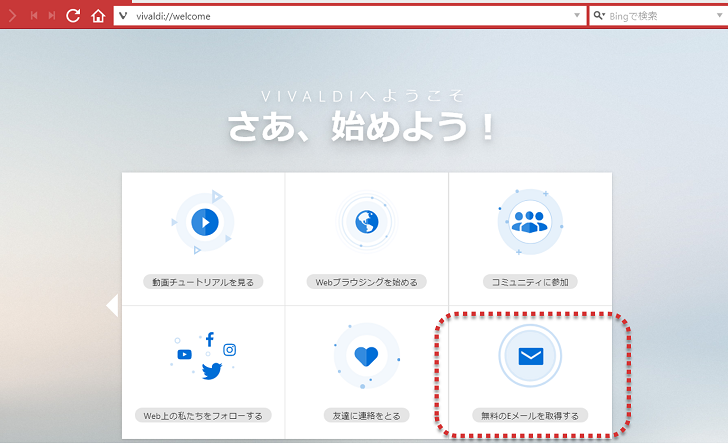
Task: Click the community people icon
Action: coord(530,222)
